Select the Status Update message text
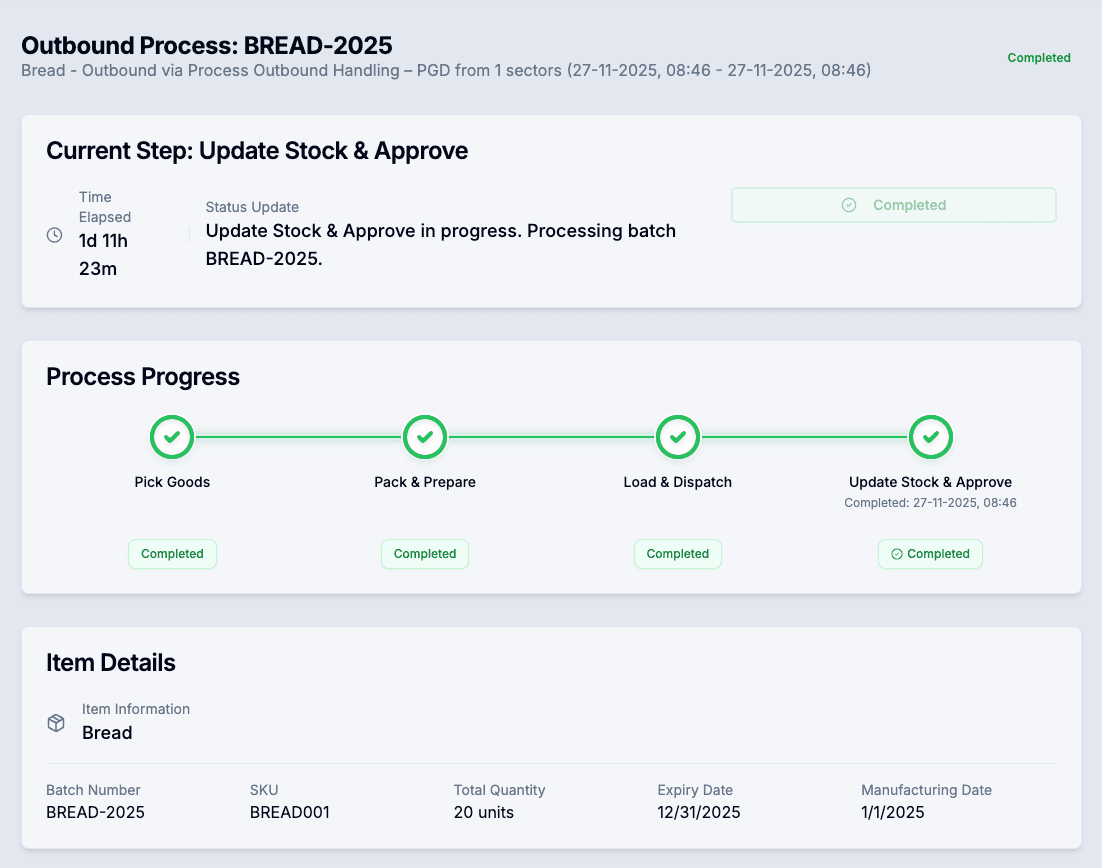1102x868 pixels. (x=440, y=244)
